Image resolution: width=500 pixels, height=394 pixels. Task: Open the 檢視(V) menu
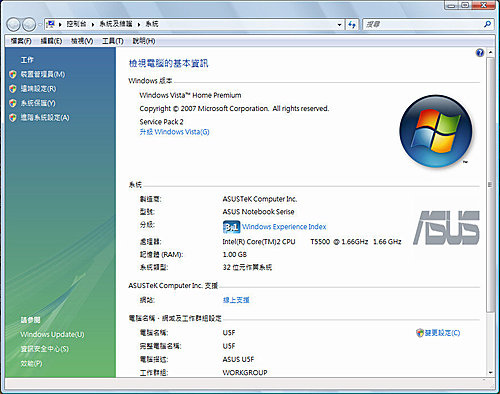82,41
